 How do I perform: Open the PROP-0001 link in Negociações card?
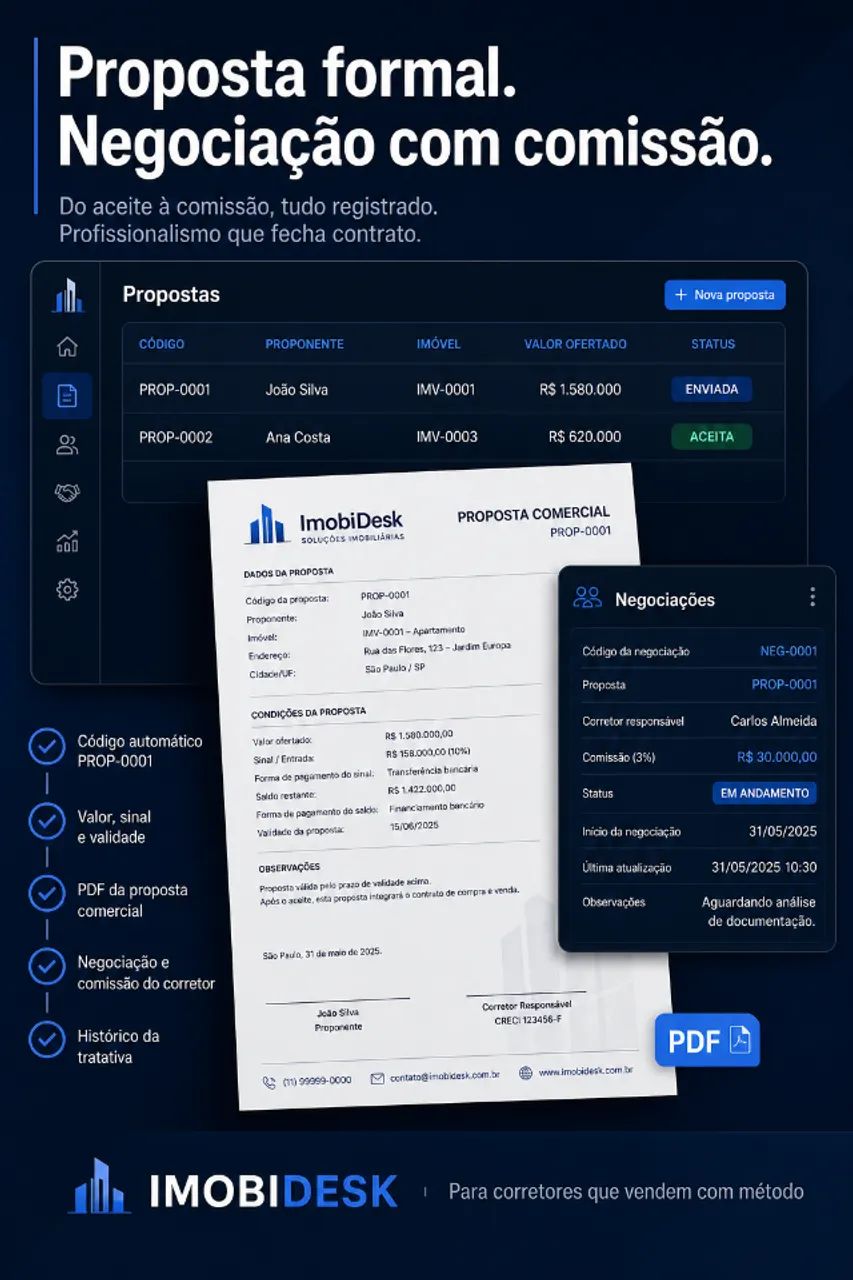pos(784,685)
